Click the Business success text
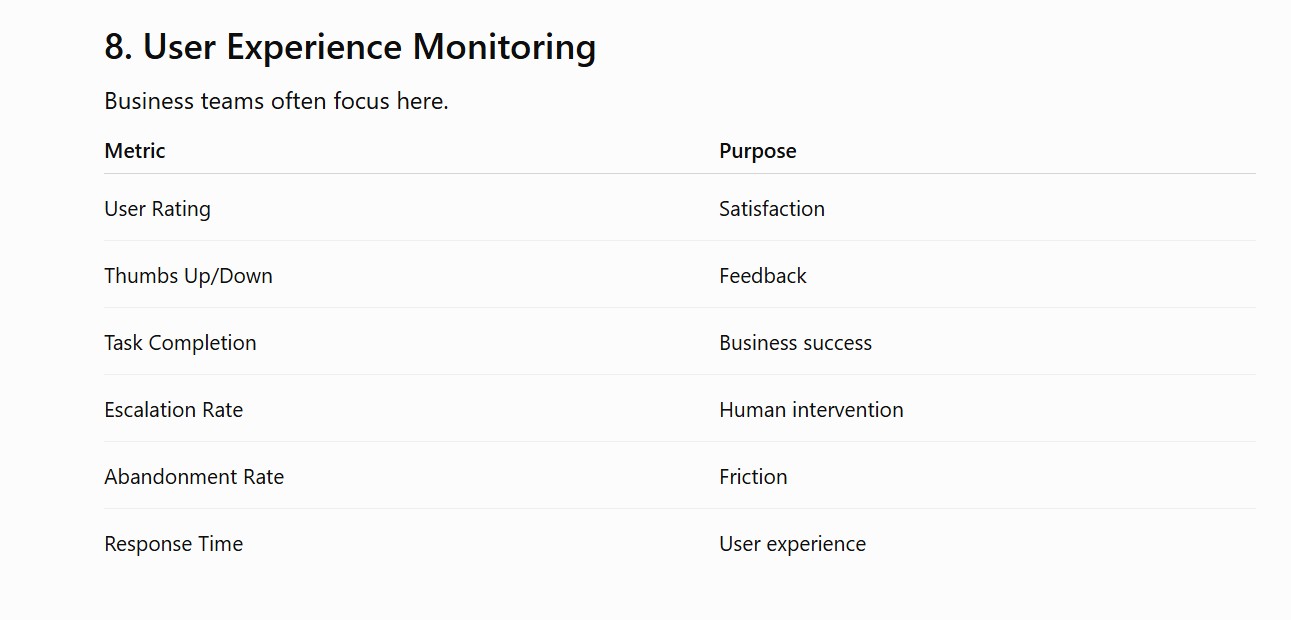Image resolution: width=1291 pixels, height=620 pixels. click(795, 343)
